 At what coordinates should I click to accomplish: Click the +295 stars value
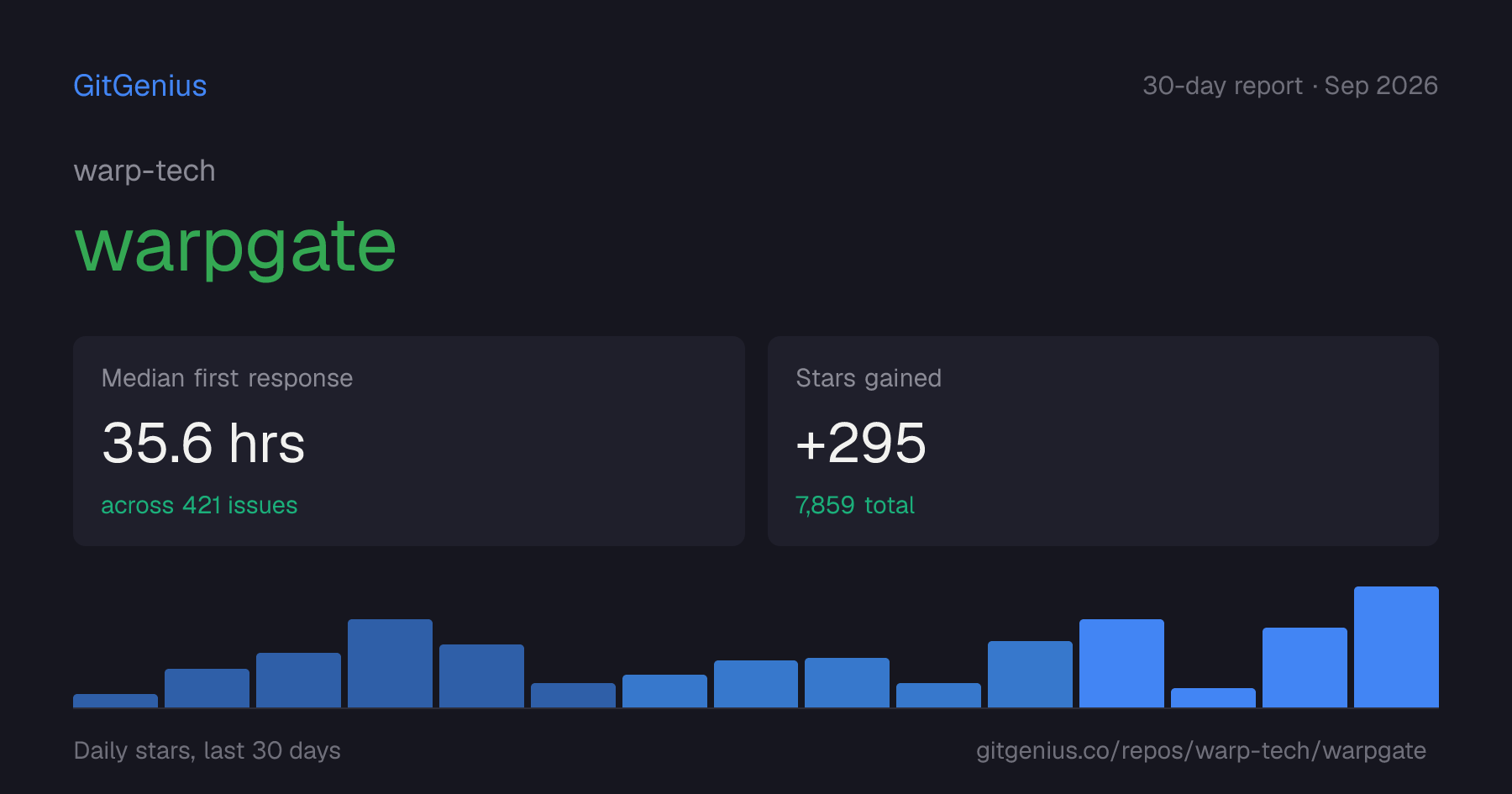pos(861,443)
